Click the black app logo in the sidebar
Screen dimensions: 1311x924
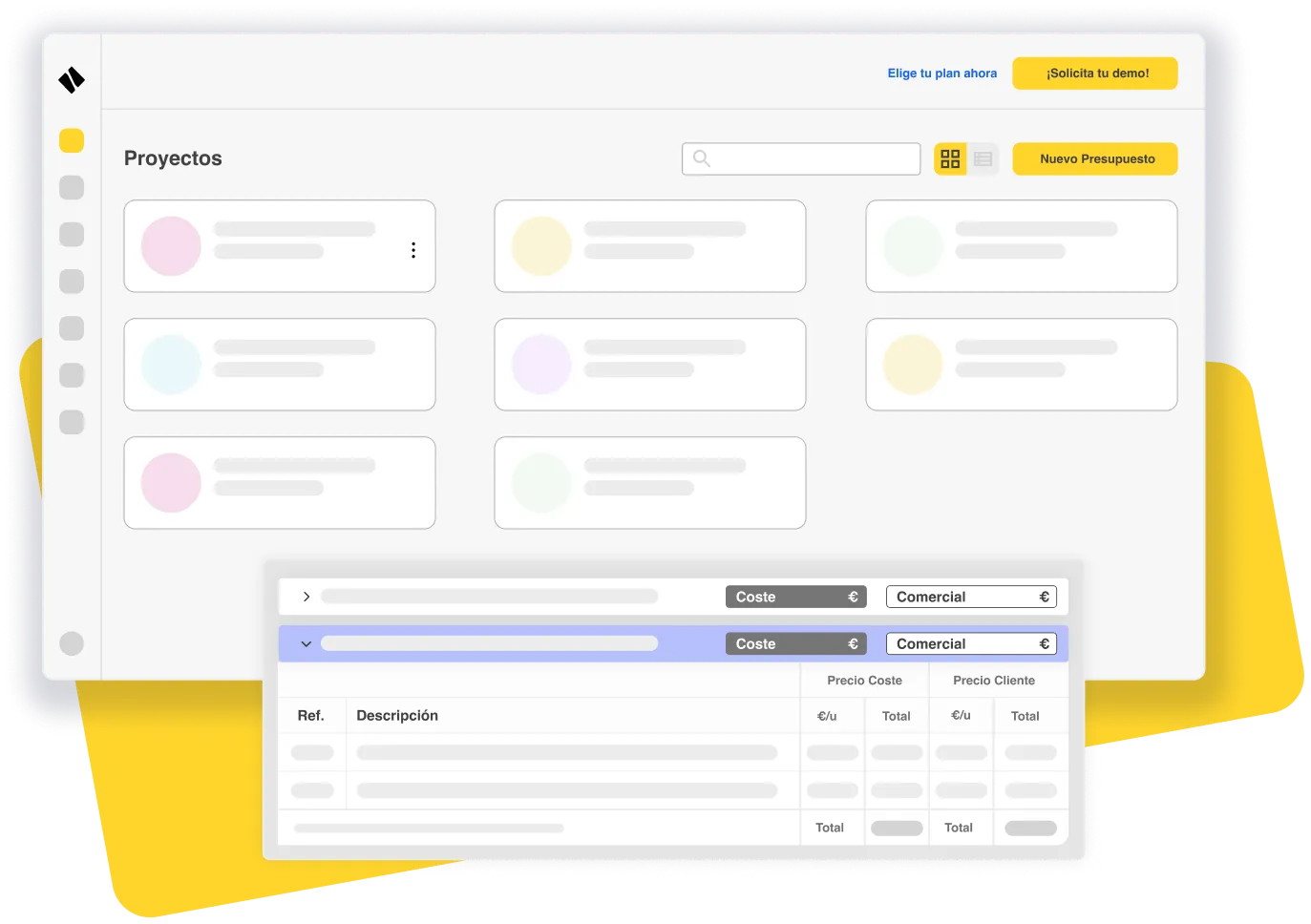coord(72,80)
